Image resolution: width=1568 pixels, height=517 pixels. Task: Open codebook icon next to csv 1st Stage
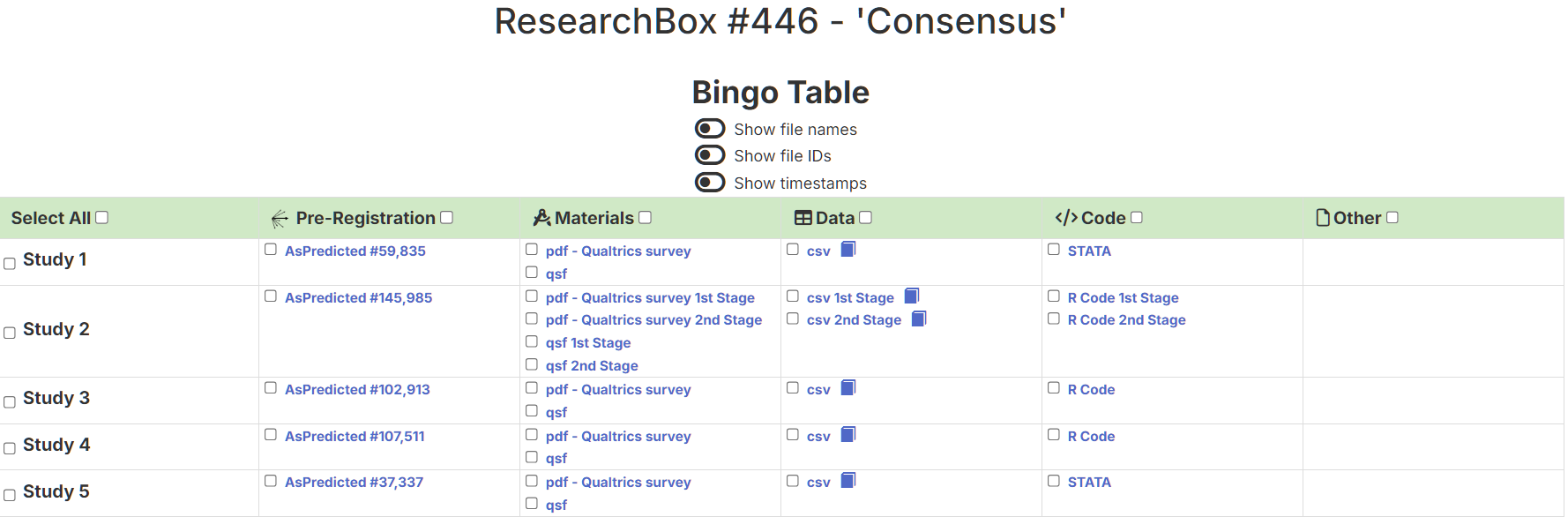[912, 296]
